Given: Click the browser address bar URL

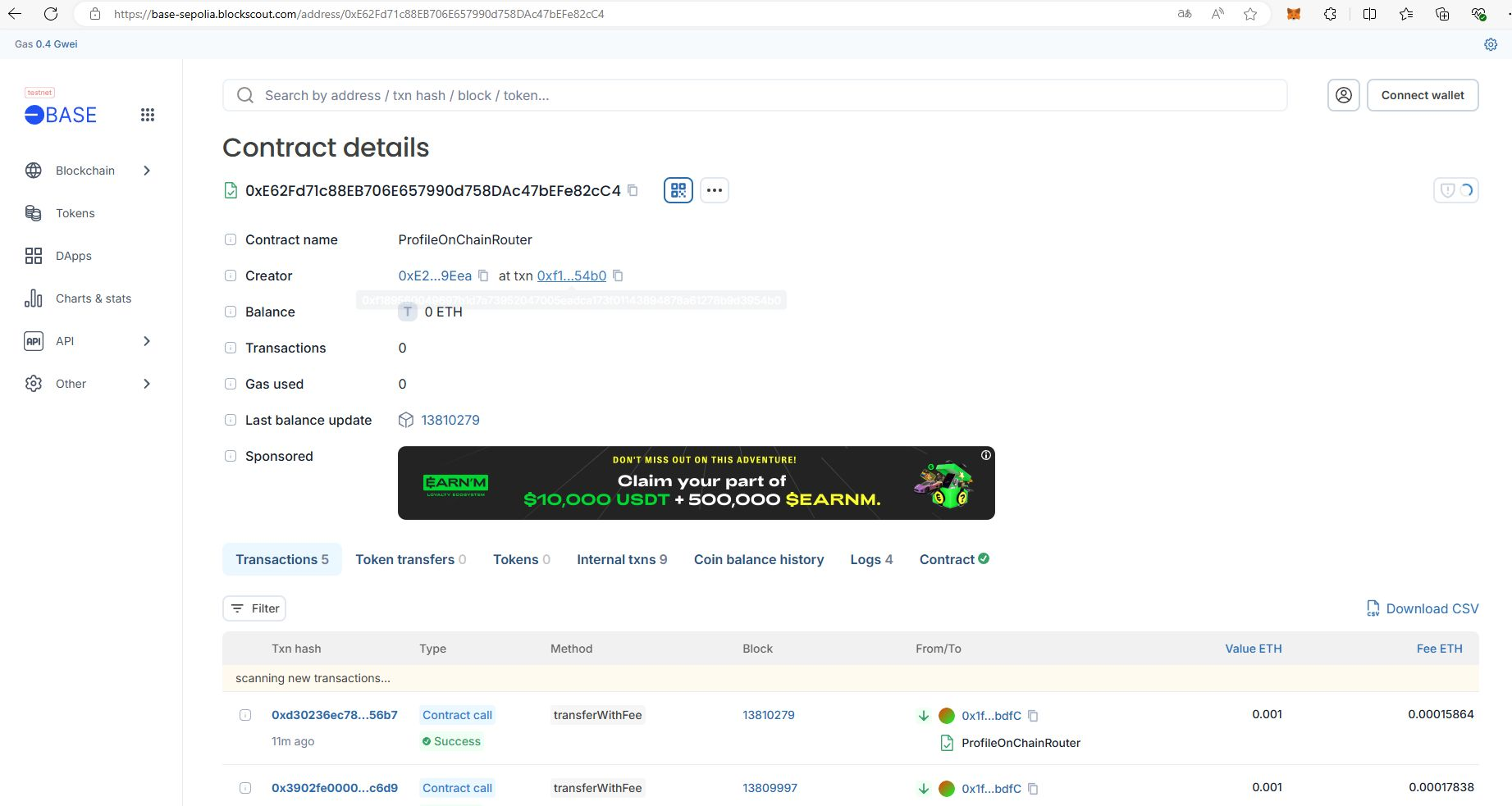Looking at the screenshot, I should (x=359, y=14).
